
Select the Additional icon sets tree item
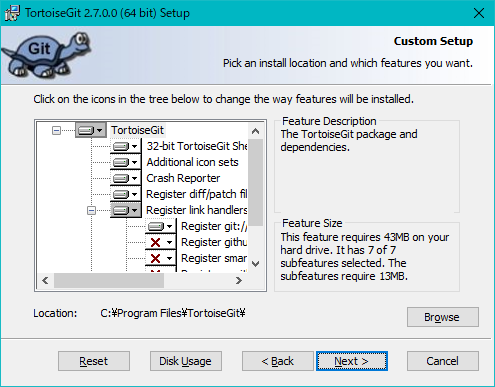pyautogui.click(x=192, y=162)
